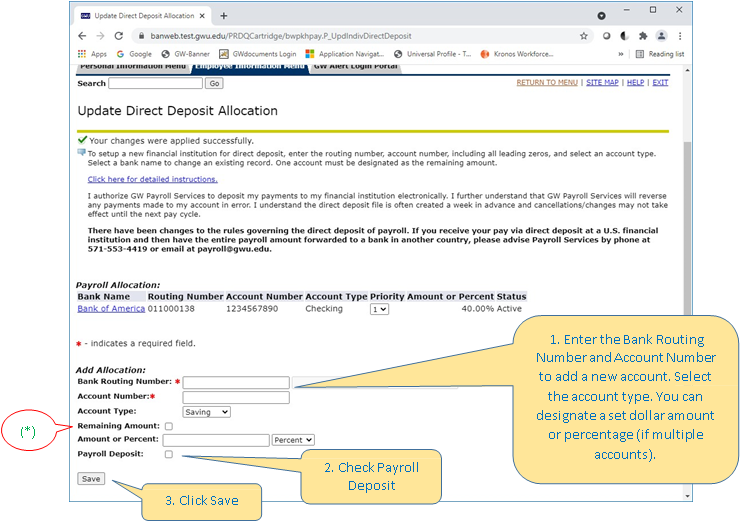Open the Kronos Workforce bookmark
Screen dimensions: 741x522
point(517,54)
